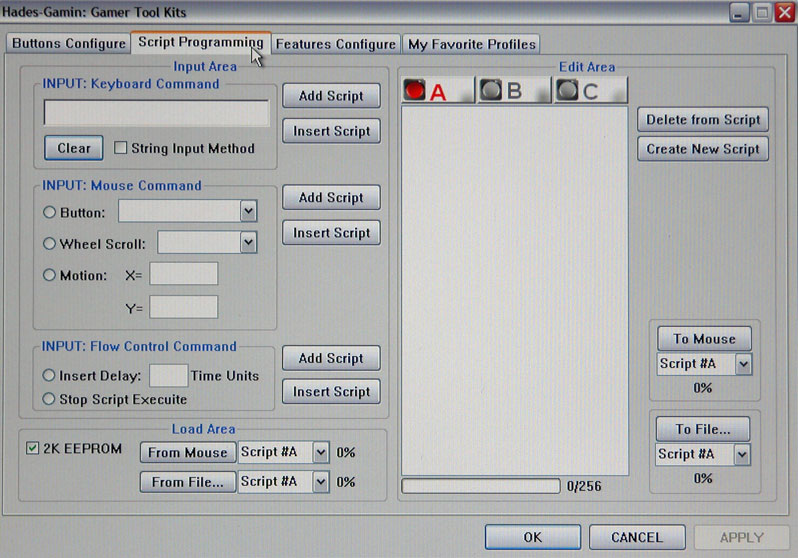This screenshot has height=558, width=798.
Task: Select script slot C record indicator
Action: [567, 90]
